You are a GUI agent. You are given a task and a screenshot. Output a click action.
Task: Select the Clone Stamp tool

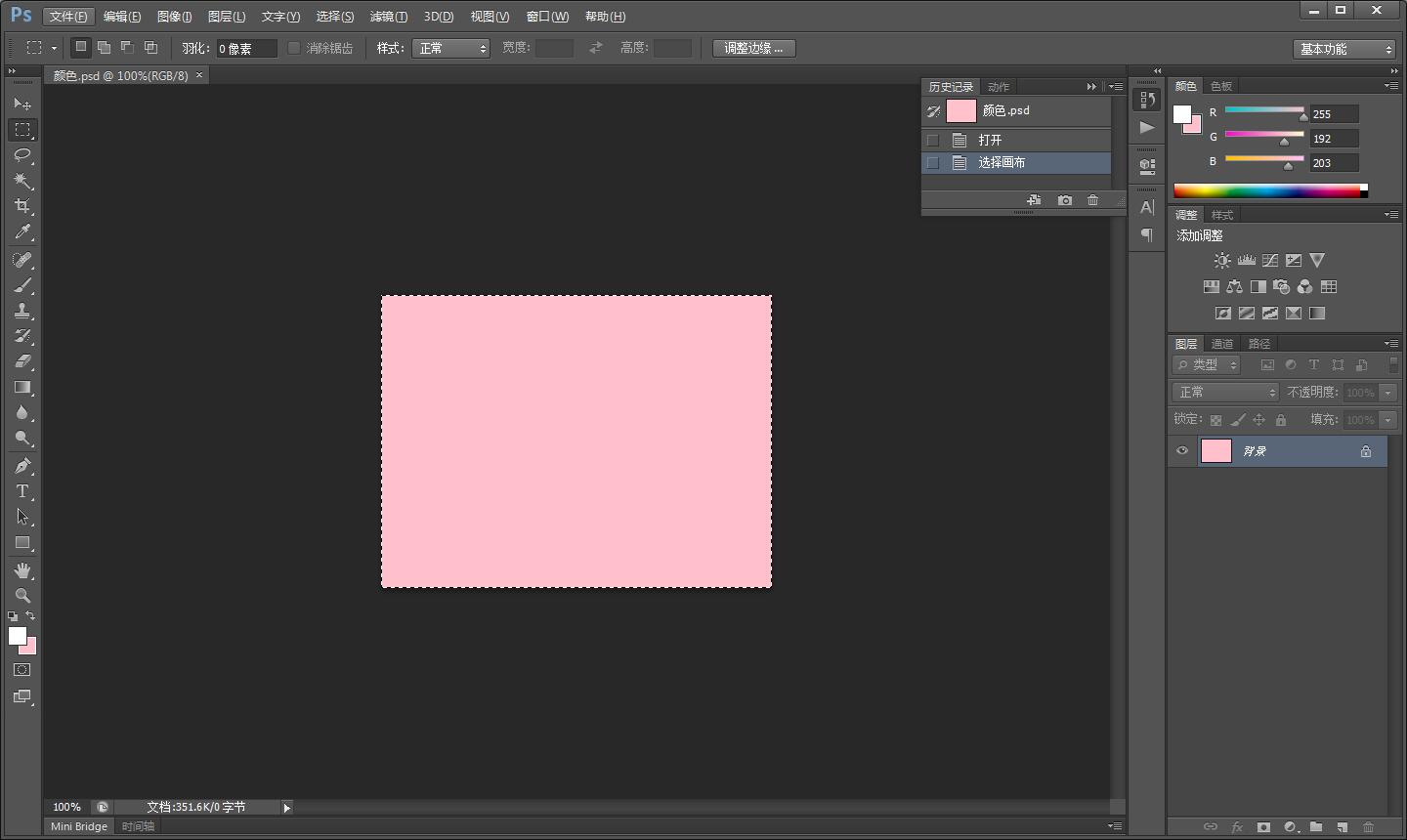(x=22, y=311)
